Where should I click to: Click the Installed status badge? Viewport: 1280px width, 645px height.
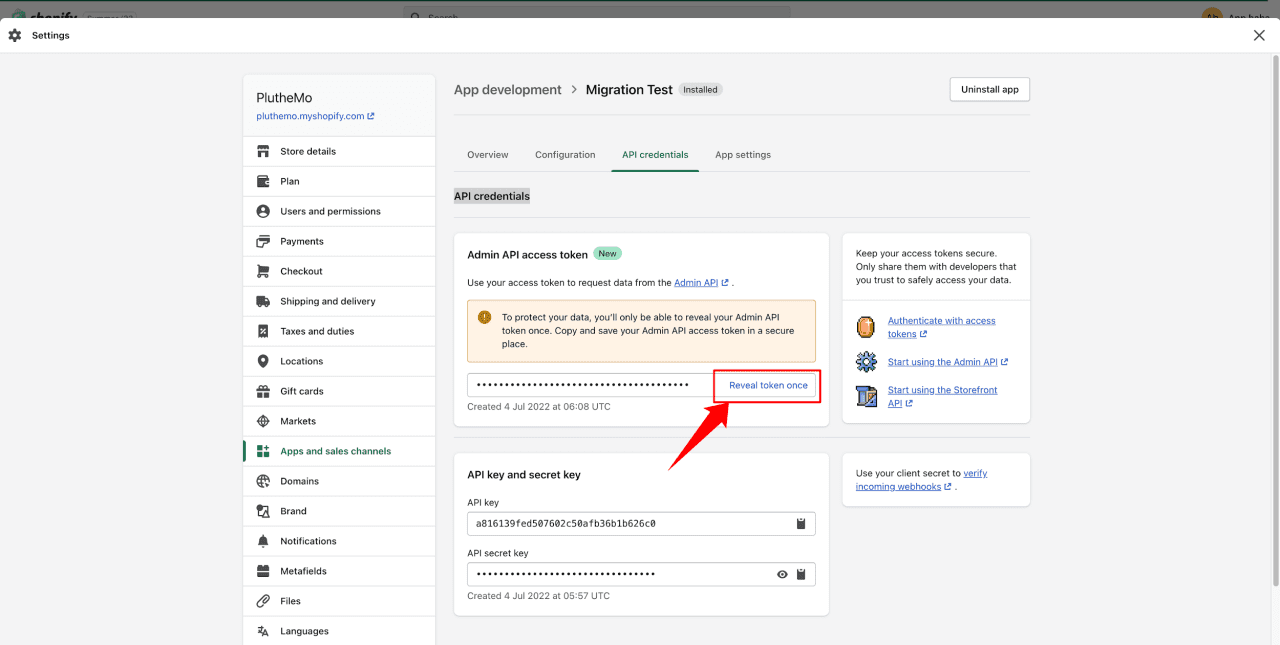tap(700, 90)
